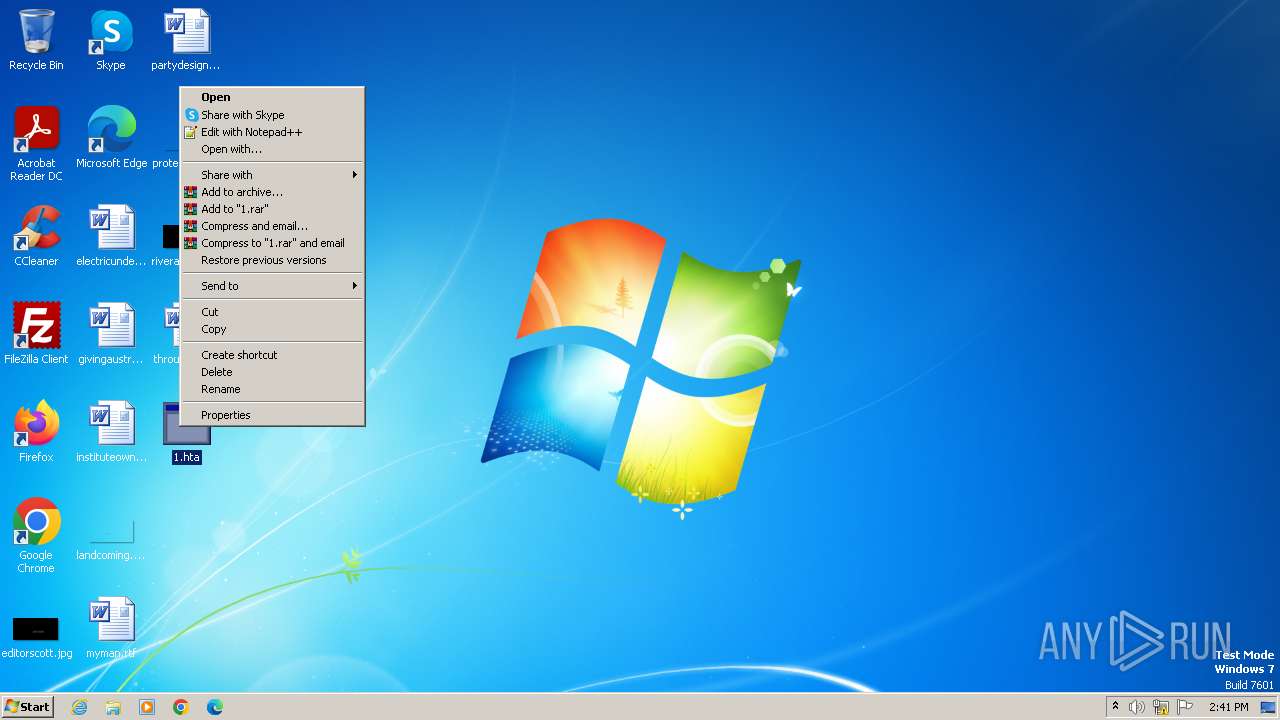Click the network tray icon
This screenshot has height=720, width=1280.
[1161, 707]
